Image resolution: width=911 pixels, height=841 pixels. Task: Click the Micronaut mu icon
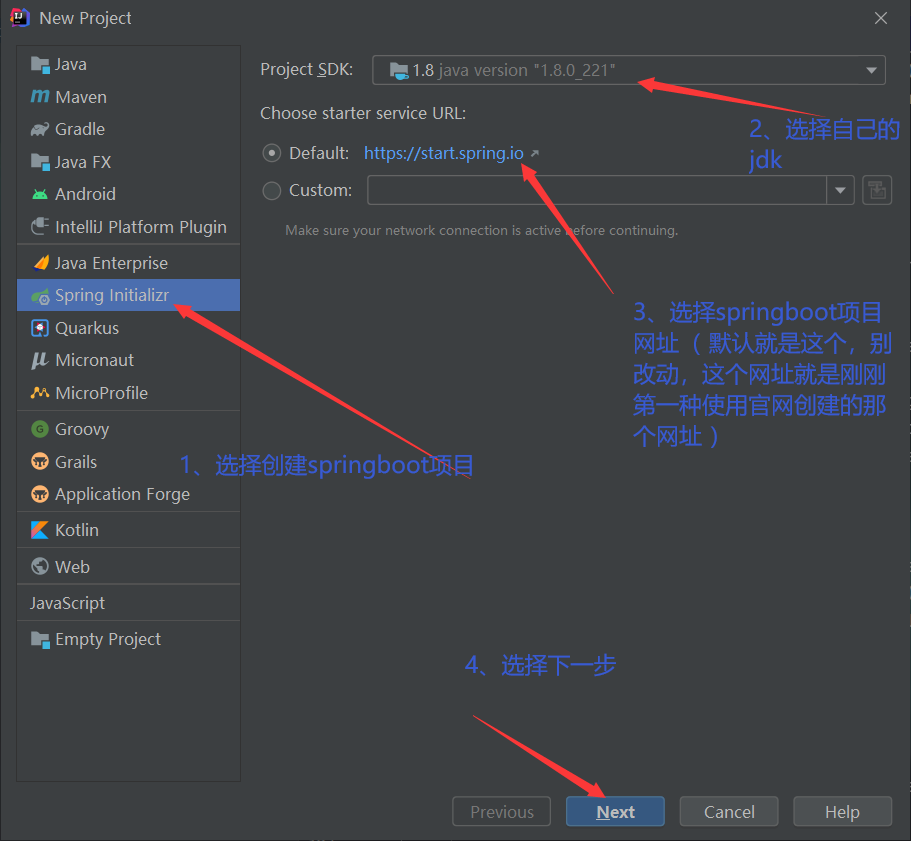[x=40, y=360]
